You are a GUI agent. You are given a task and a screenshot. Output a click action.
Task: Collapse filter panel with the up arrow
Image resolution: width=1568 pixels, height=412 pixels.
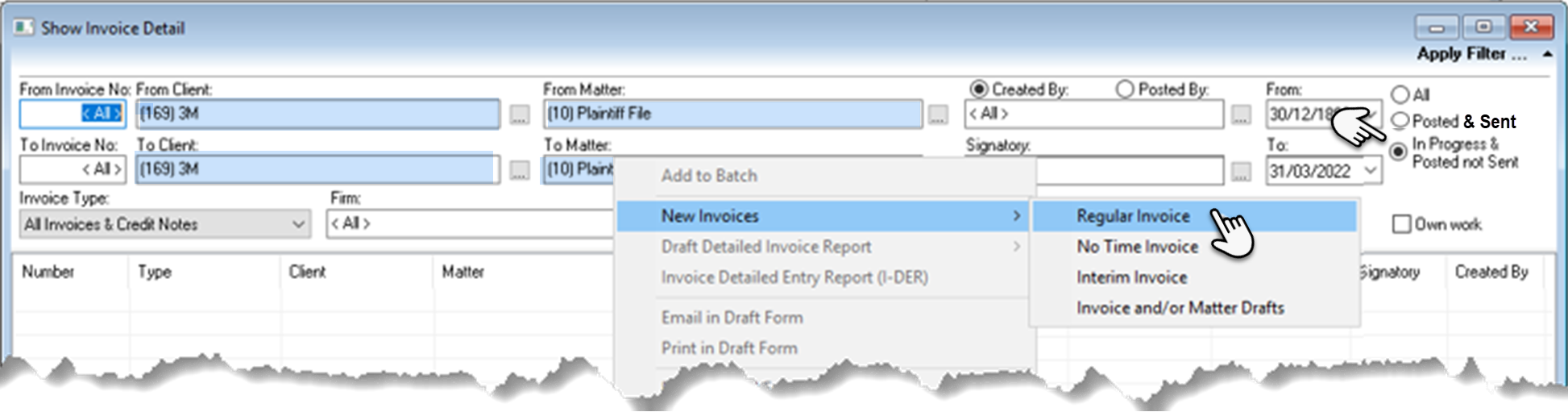(x=1547, y=54)
